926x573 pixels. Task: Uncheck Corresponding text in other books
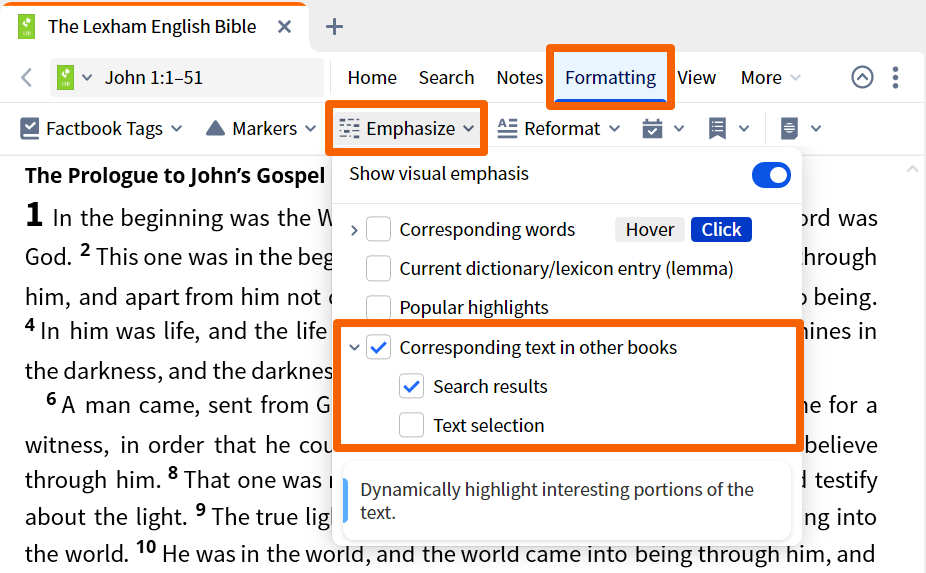[379, 347]
